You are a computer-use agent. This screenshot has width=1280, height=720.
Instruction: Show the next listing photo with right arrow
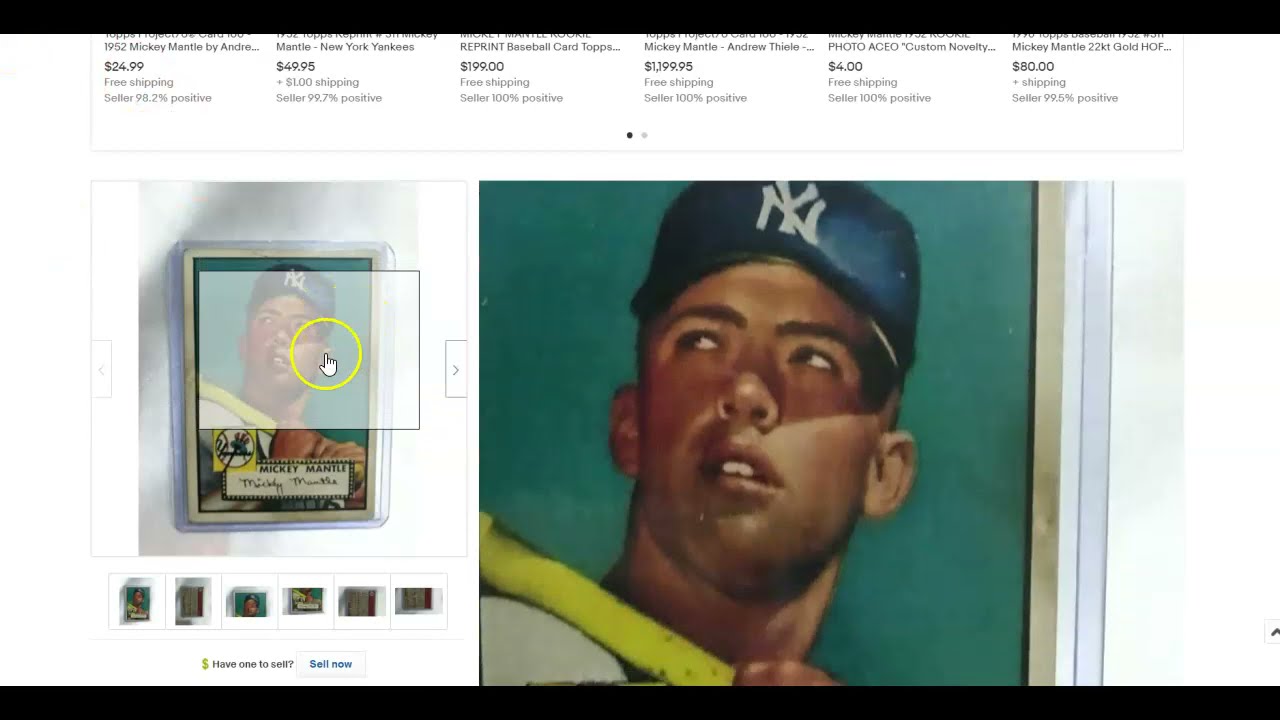455,370
